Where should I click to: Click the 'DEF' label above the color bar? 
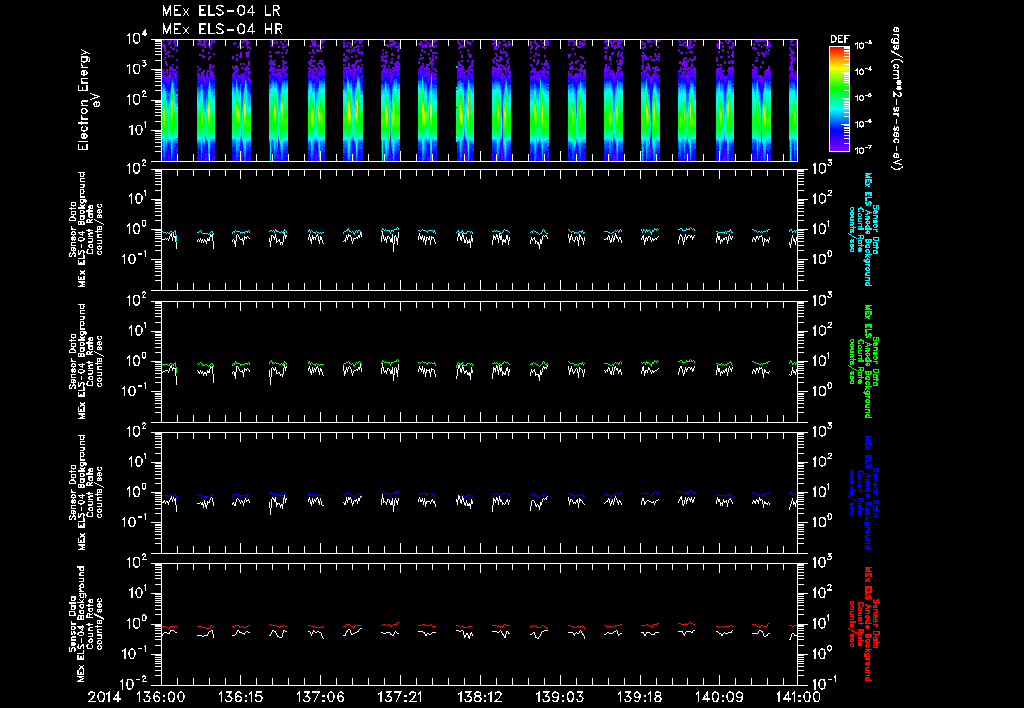click(839, 39)
